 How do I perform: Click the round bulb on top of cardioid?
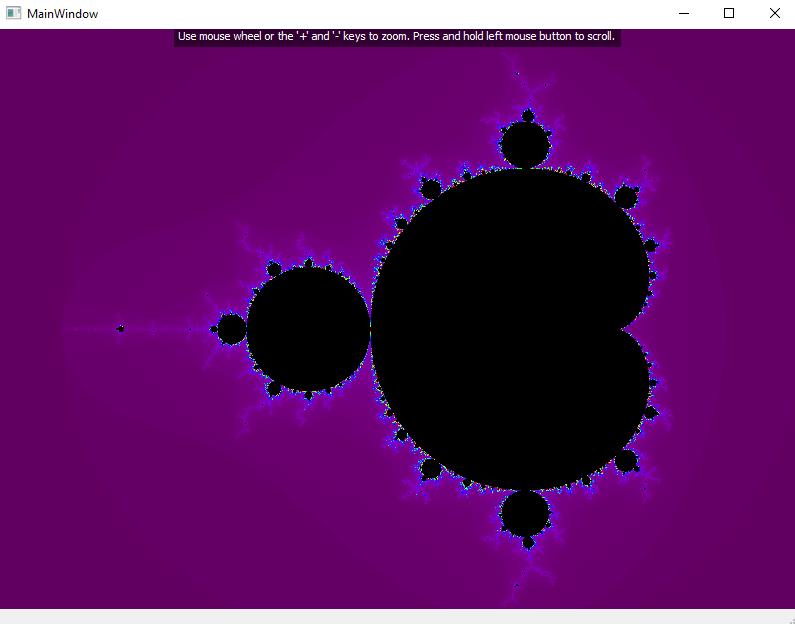point(525,144)
